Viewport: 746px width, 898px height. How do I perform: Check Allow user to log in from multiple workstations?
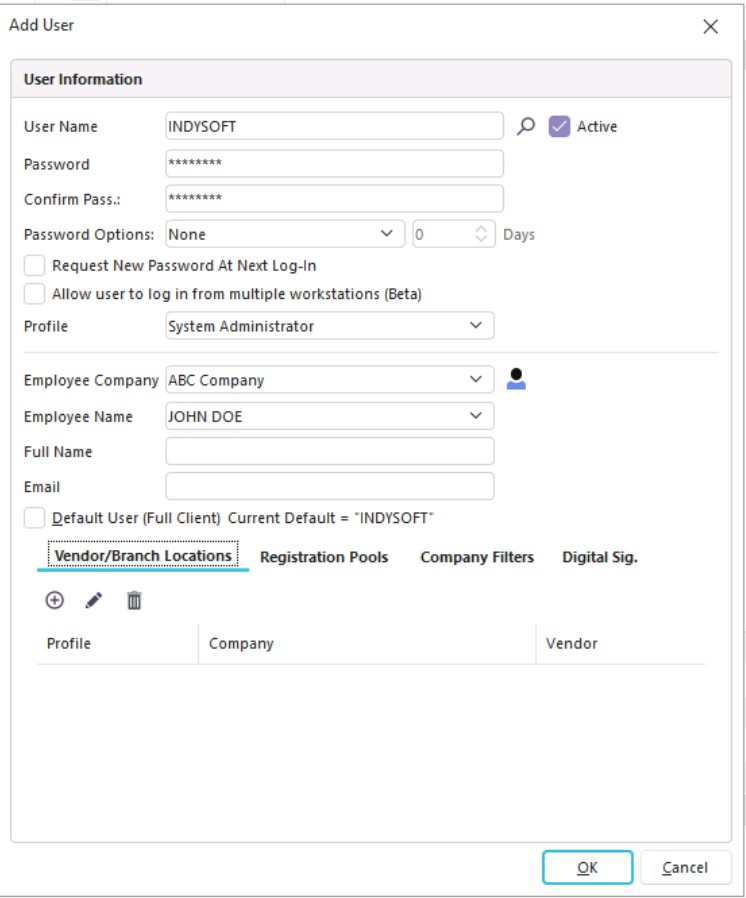click(35, 294)
